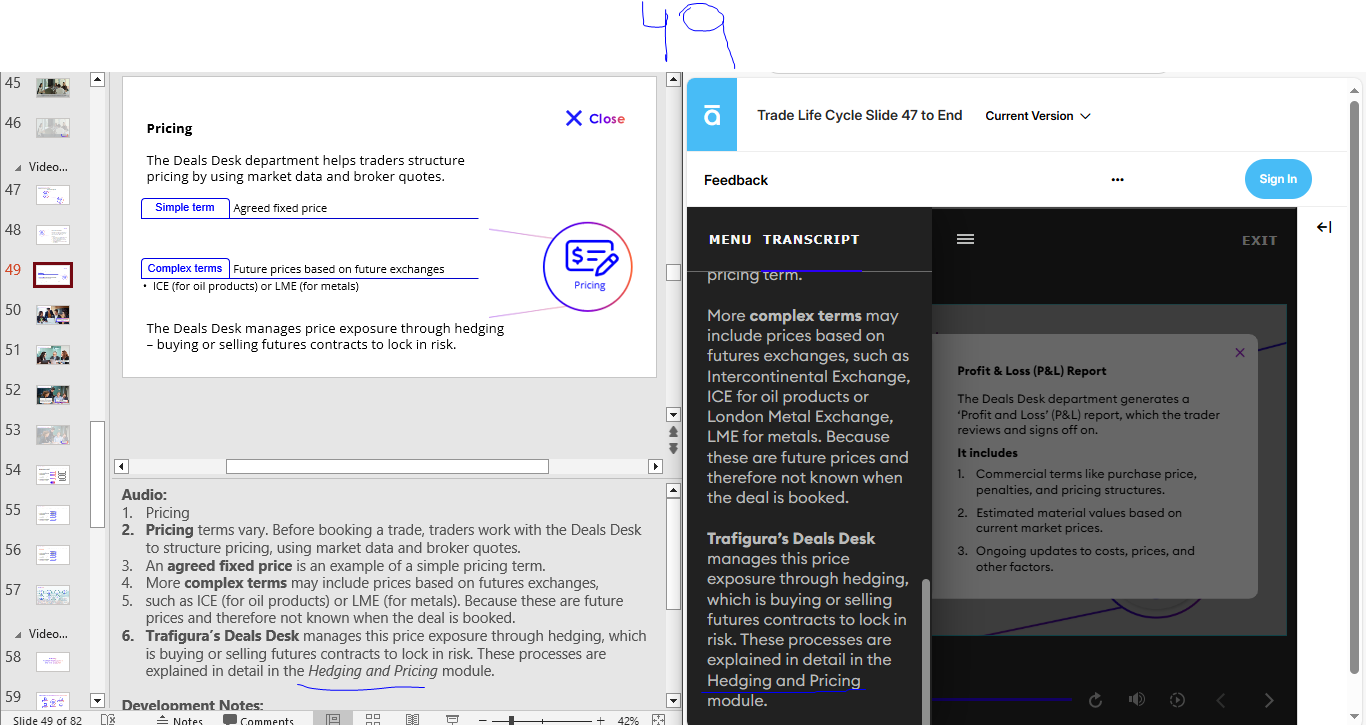This screenshot has height=725, width=1366.
Task: Click the Articulate Review logo icon
Action: 712,116
